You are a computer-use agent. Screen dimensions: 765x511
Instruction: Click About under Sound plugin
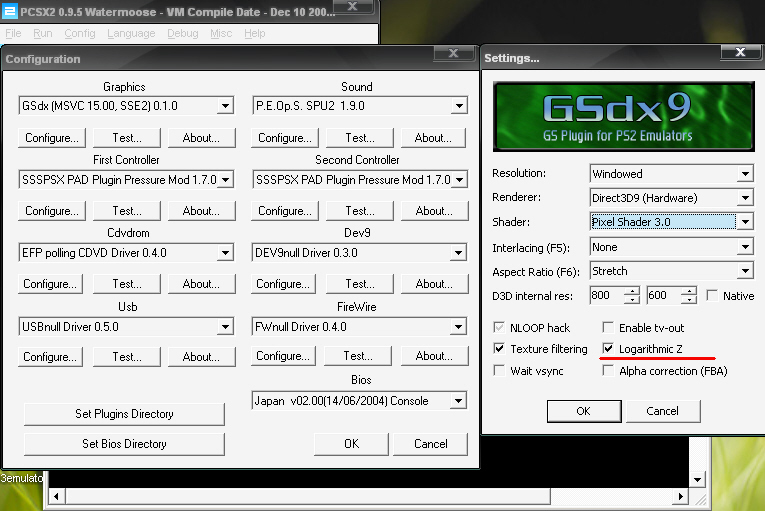tap(433, 138)
